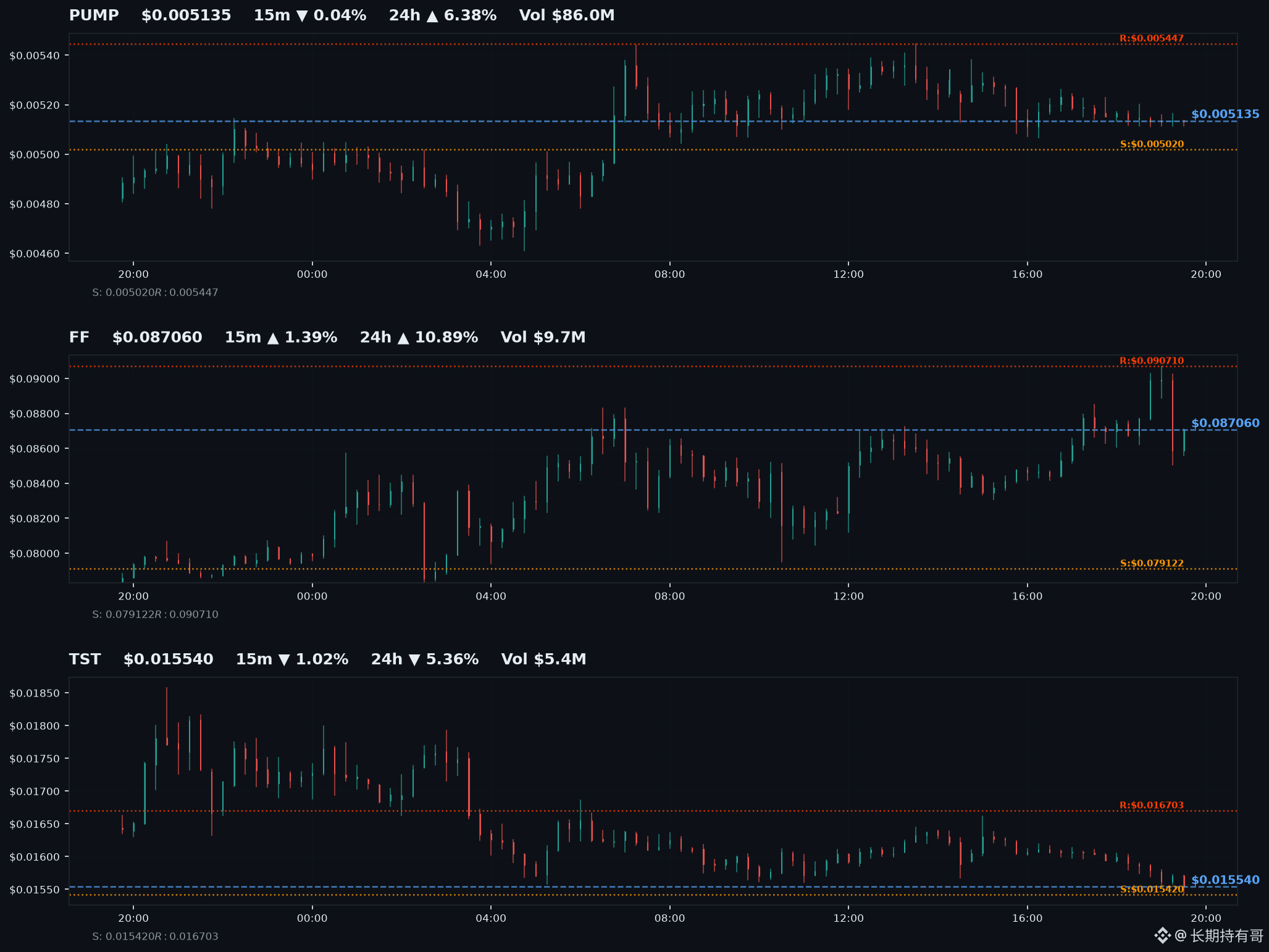The height and width of the screenshot is (952, 1269).
Task: Click the R:$0.016703 resistance label
Action: (x=1152, y=805)
